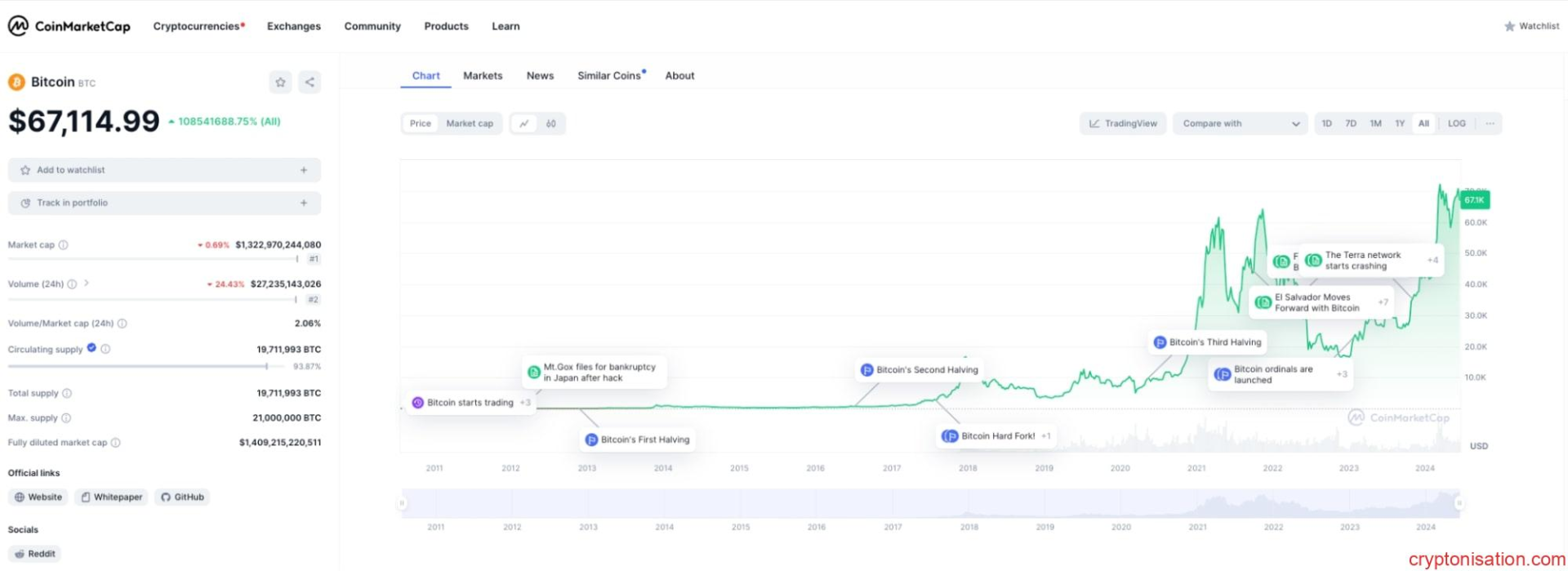This screenshot has width=1568, height=571.
Task: Expand Add to watchlist plus
Action: tap(304, 170)
